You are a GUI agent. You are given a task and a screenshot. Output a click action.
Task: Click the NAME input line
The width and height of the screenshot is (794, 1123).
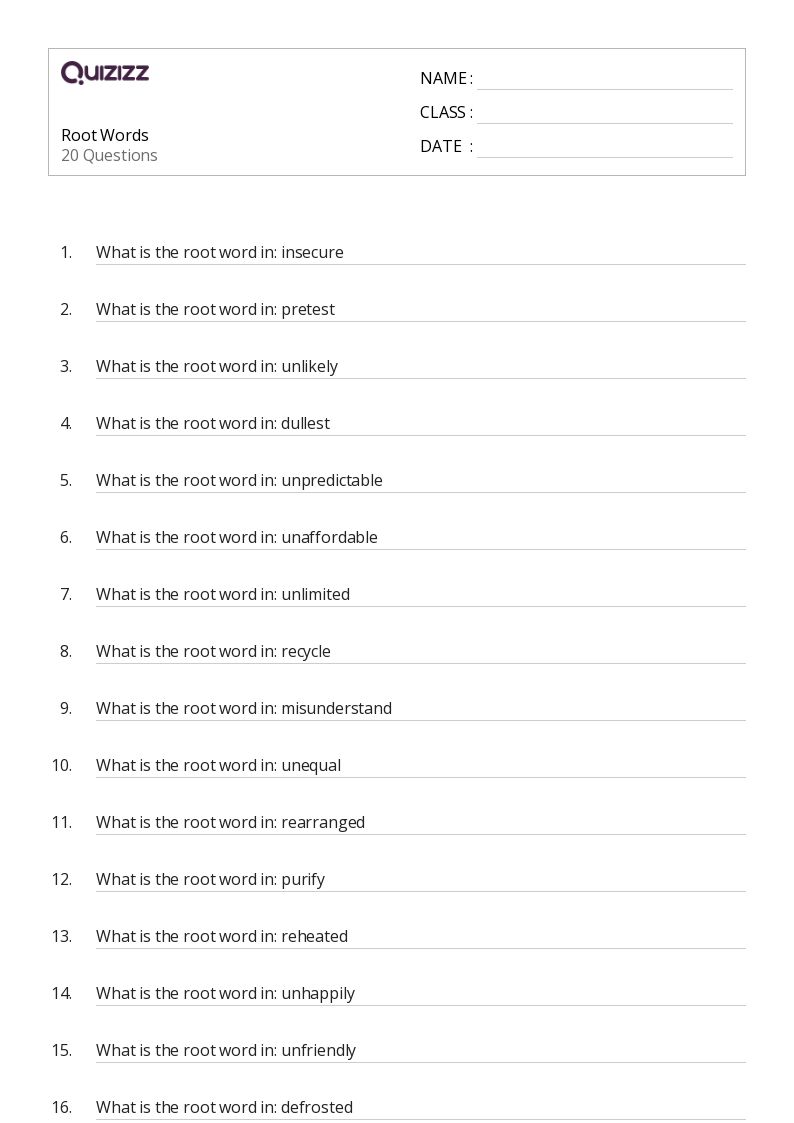click(x=604, y=79)
